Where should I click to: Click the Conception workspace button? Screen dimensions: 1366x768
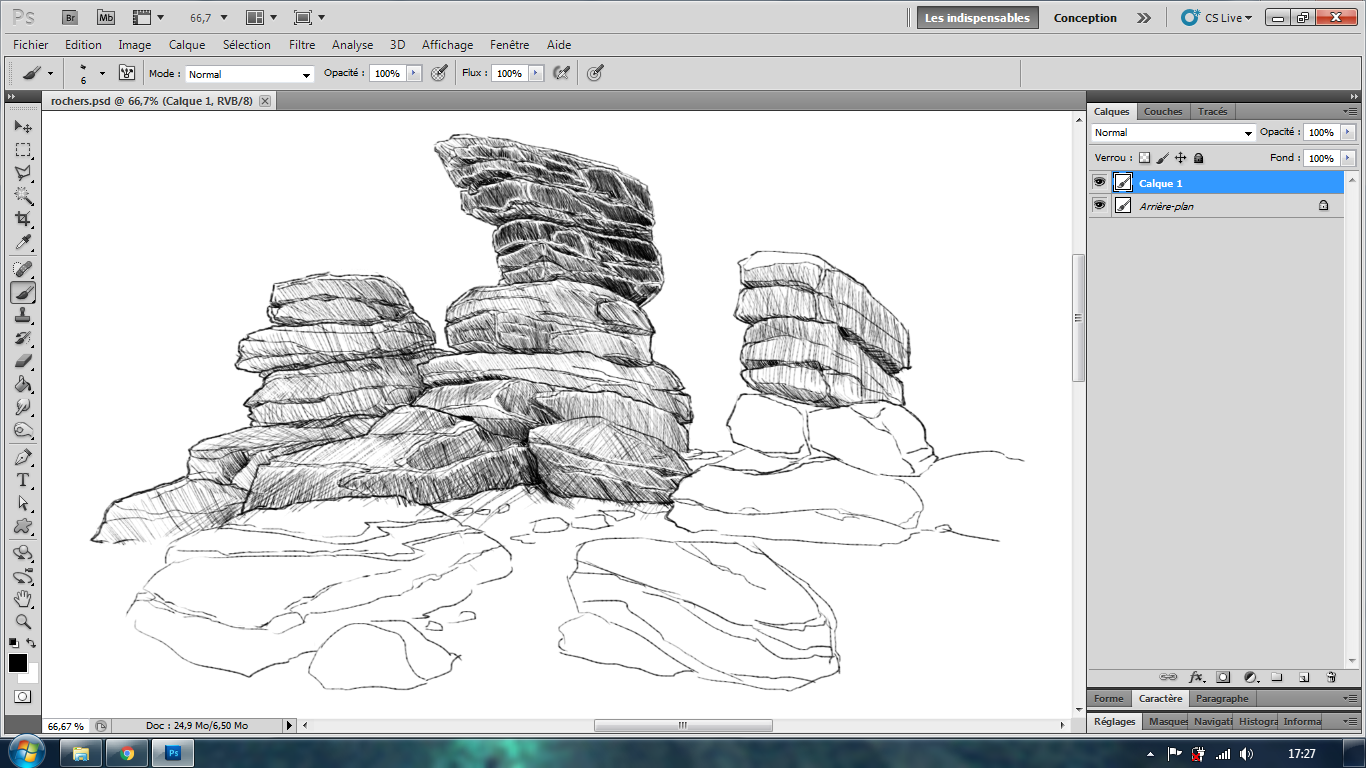(1085, 18)
